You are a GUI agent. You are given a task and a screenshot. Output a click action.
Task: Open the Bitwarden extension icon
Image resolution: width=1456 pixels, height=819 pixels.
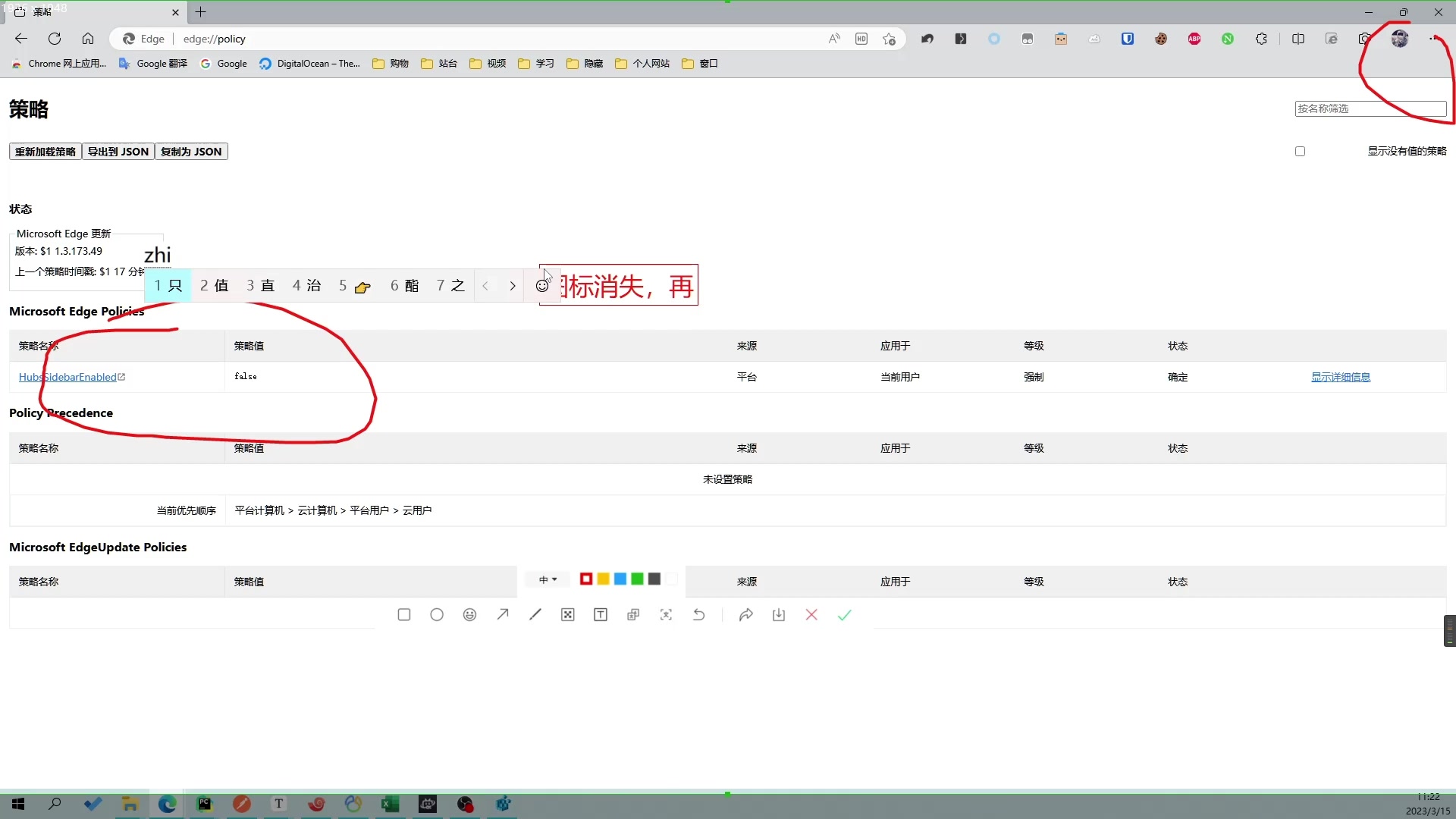pos(1128,39)
